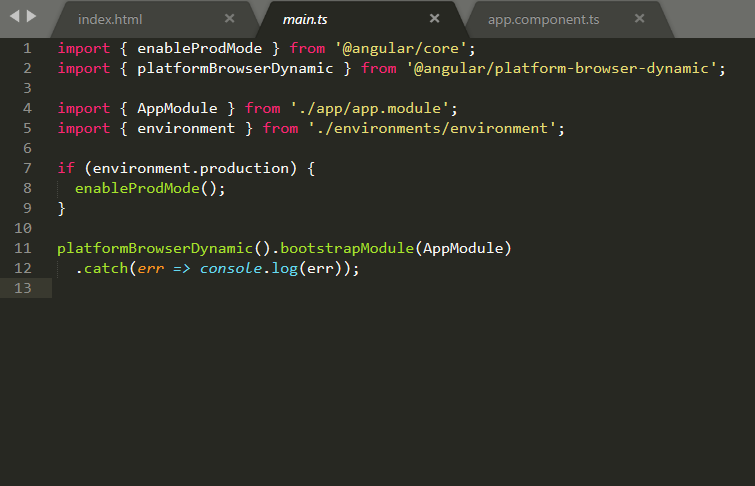Click line number 1 in gutter
This screenshot has width=755, height=486.
pyautogui.click(x=27, y=49)
